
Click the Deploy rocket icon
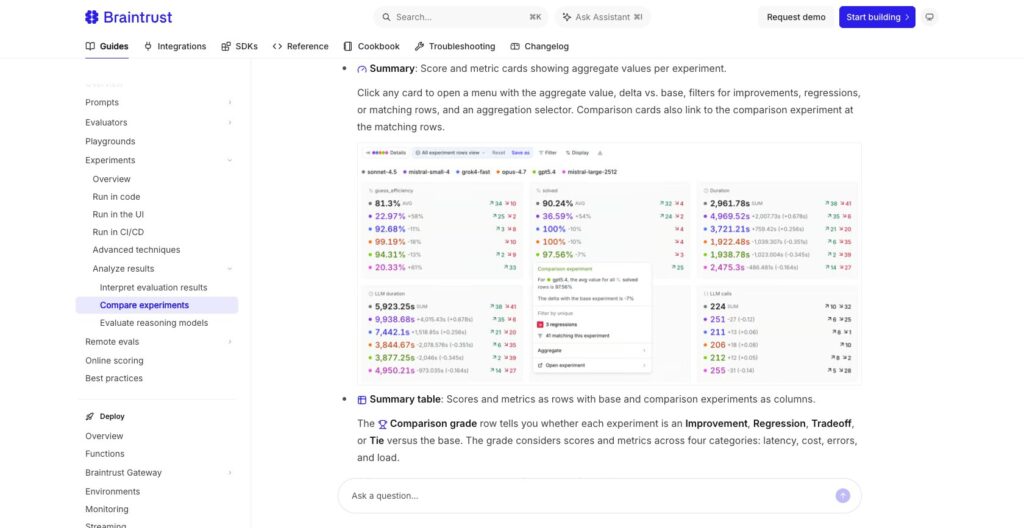(90, 416)
